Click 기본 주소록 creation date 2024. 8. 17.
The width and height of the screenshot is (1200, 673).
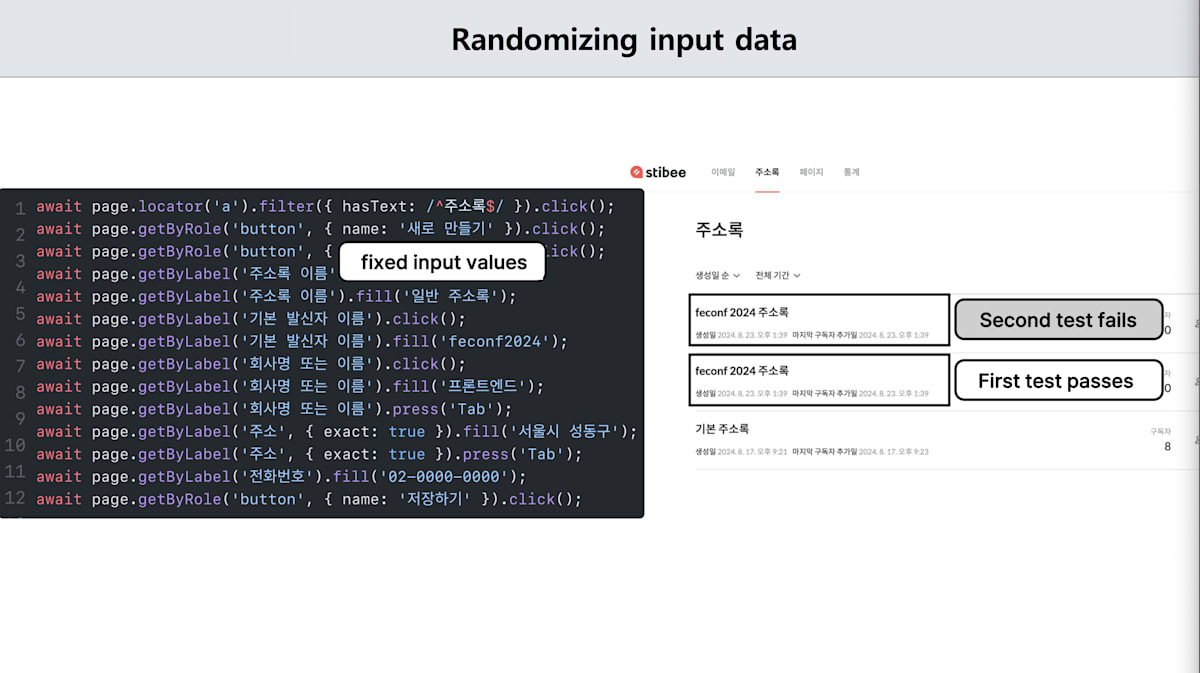(x=750, y=452)
